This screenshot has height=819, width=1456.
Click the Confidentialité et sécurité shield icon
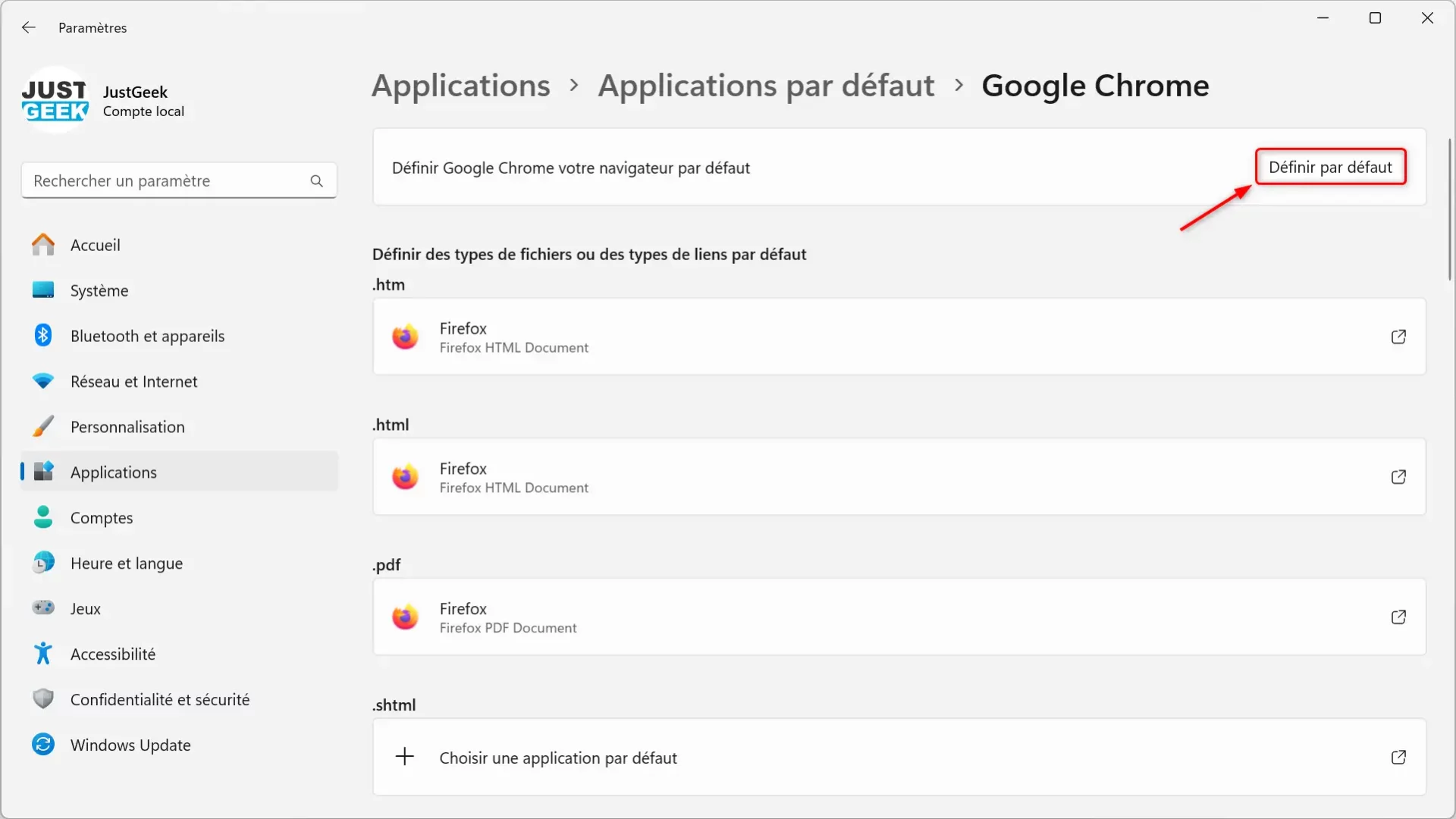pyautogui.click(x=42, y=699)
